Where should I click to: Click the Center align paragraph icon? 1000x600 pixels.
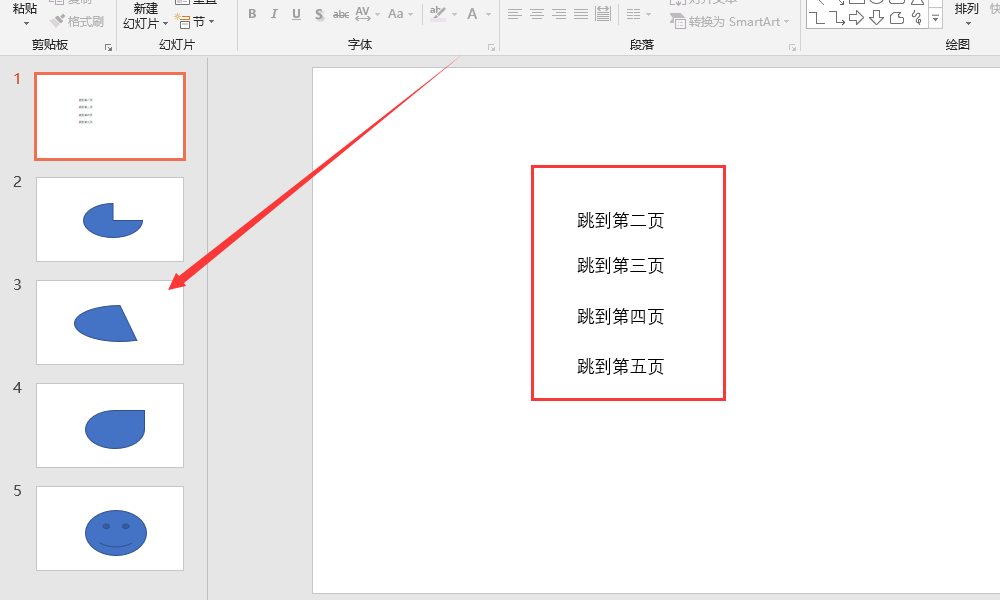tap(537, 14)
